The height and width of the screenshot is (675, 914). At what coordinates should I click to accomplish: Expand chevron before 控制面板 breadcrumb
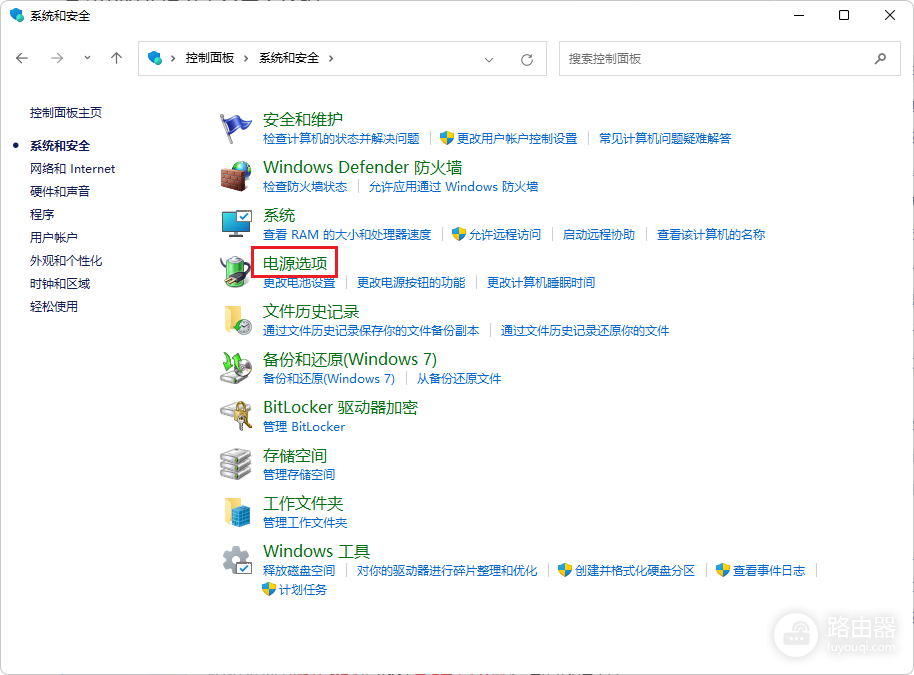pos(173,58)
